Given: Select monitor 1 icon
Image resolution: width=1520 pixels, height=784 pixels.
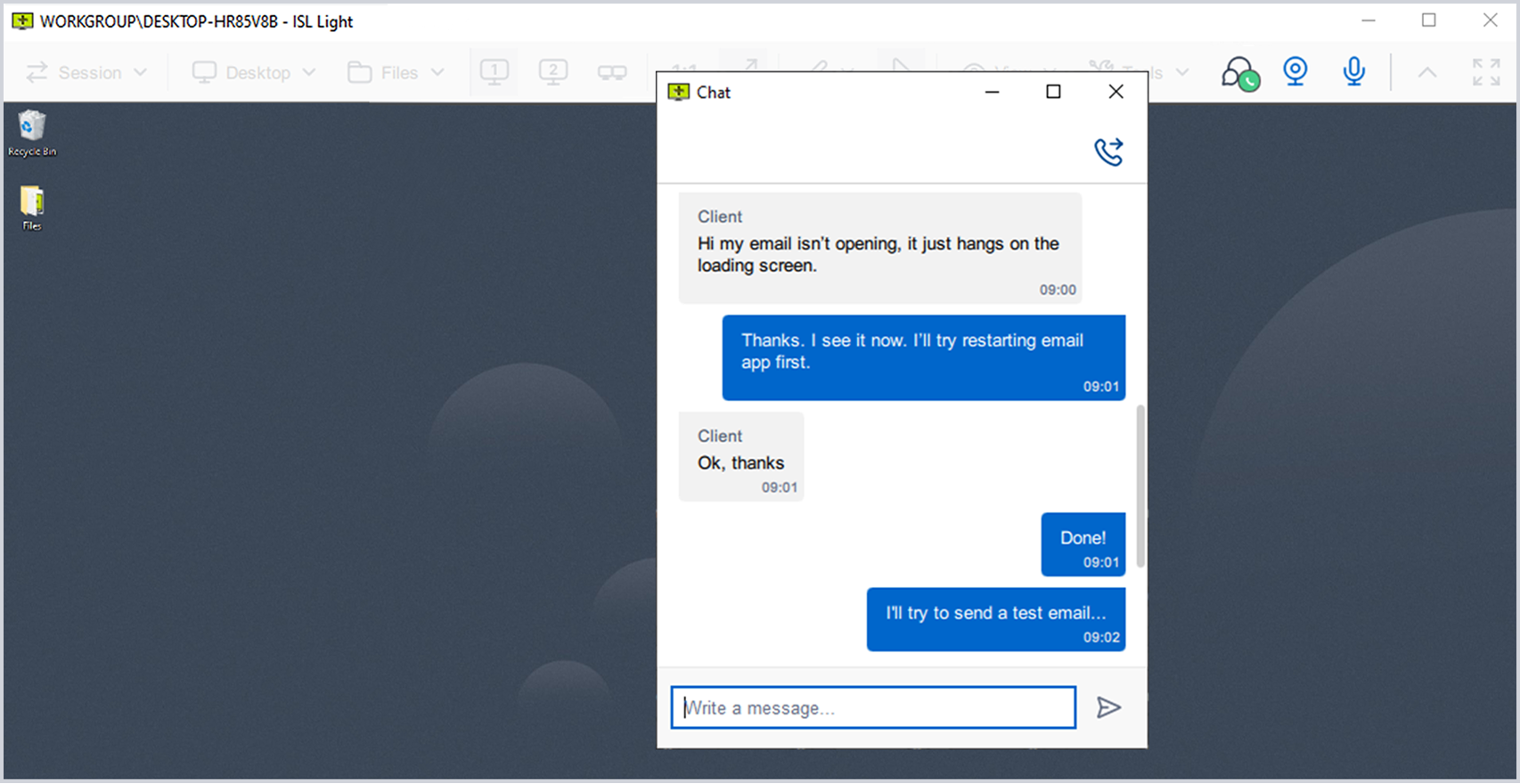Looking at the screenshot, I should [494, 72].
